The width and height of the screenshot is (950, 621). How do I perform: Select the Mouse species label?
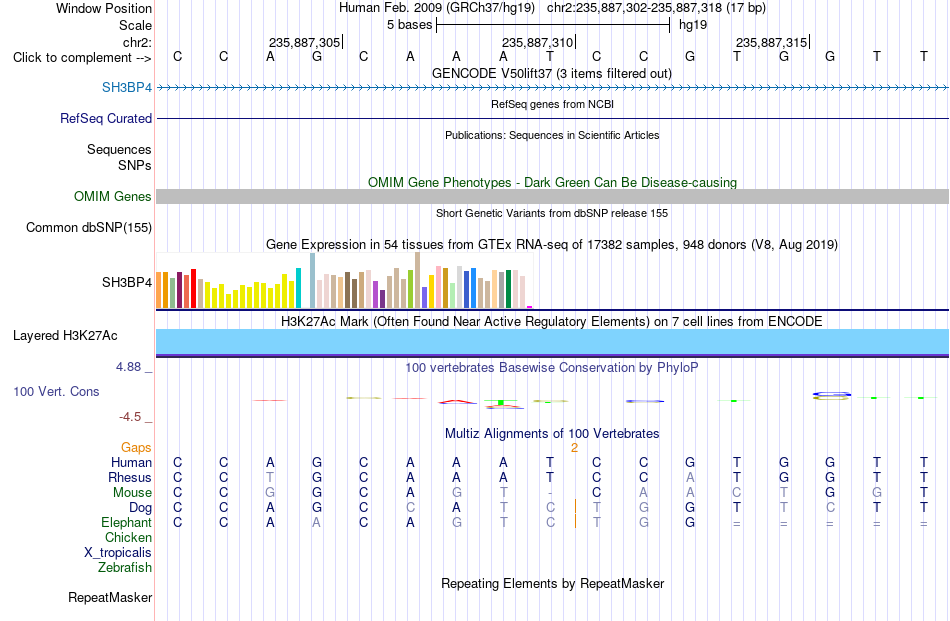[x=132, y=493]
